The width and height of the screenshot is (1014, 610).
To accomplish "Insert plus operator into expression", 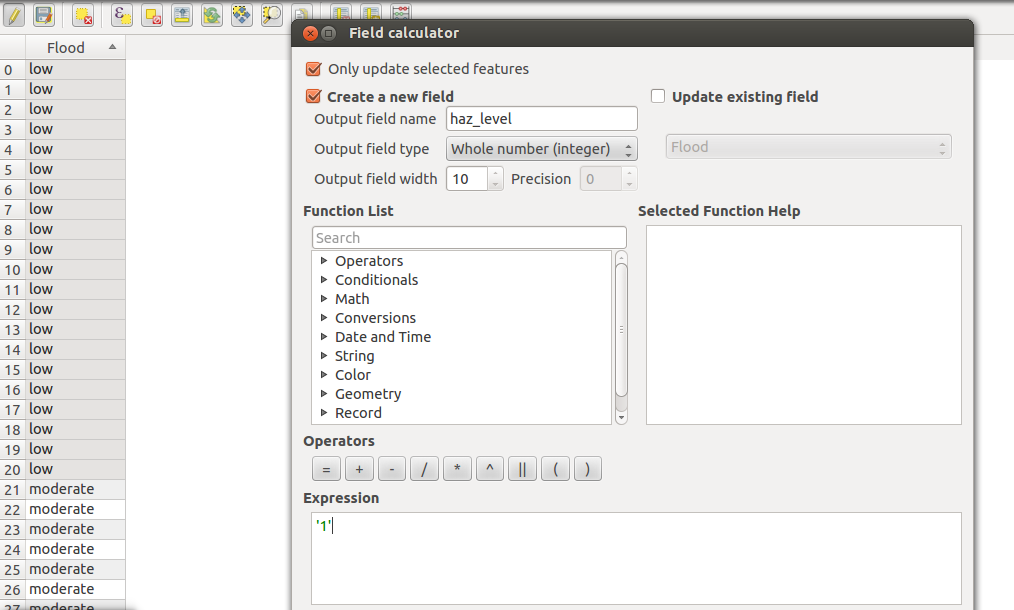I will coord(359,469).
